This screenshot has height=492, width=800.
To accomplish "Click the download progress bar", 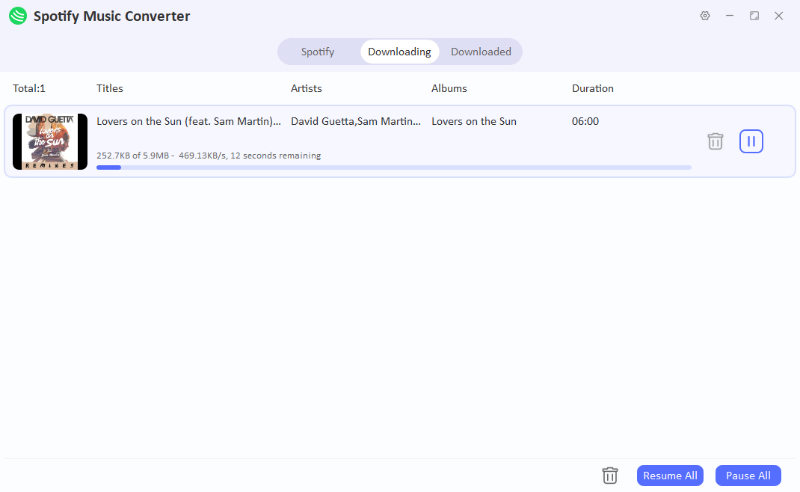I will click(393, 167).
